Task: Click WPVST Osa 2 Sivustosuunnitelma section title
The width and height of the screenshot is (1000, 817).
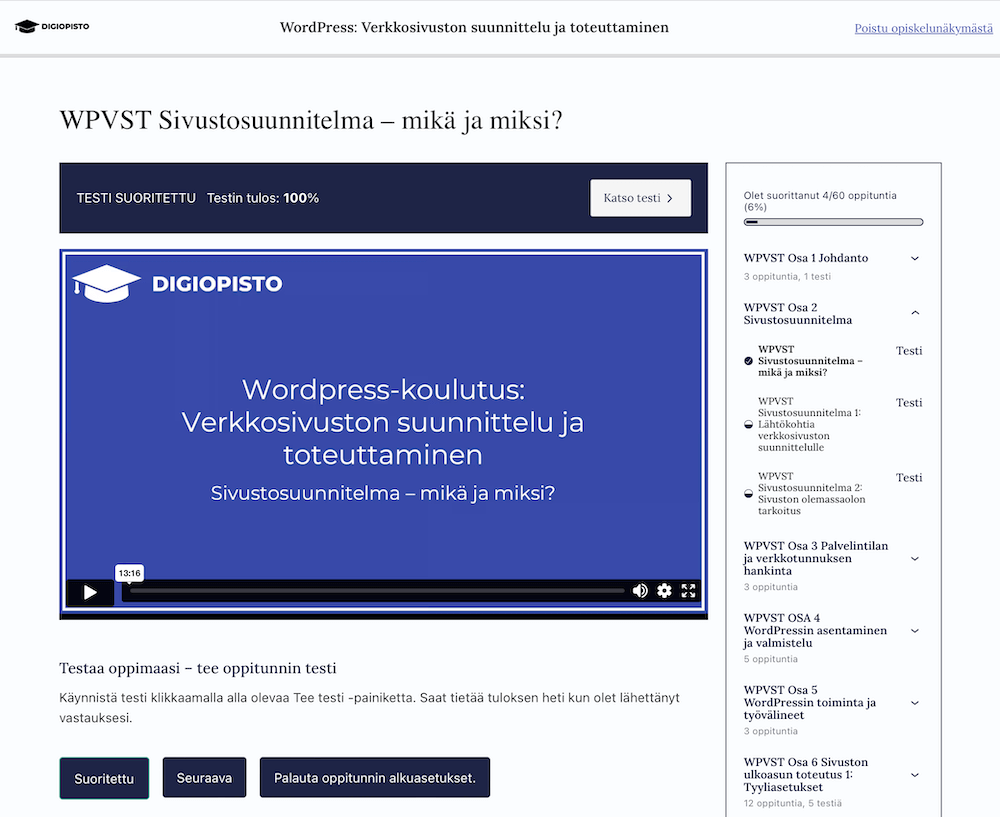Action: pos(798,313)
